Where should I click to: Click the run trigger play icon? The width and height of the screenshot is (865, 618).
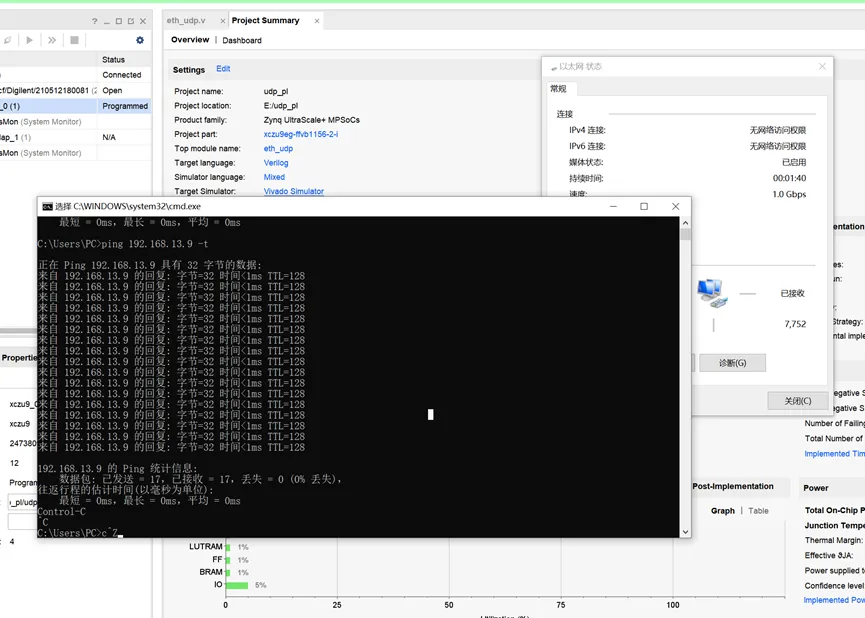point(30,40)
